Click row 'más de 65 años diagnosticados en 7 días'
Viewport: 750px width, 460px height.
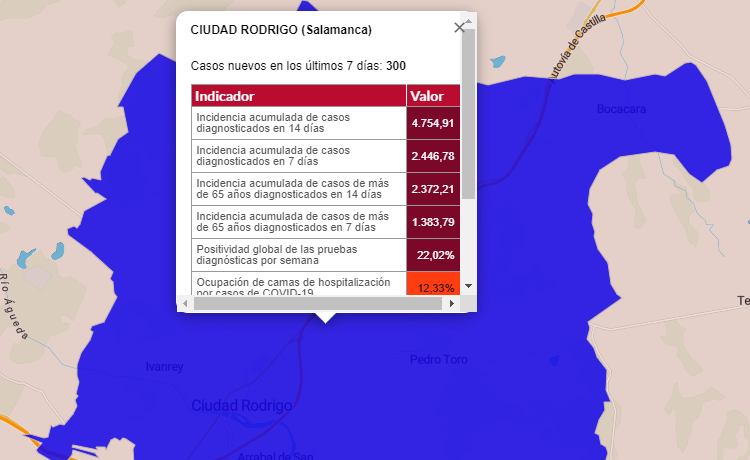(299, 222)
